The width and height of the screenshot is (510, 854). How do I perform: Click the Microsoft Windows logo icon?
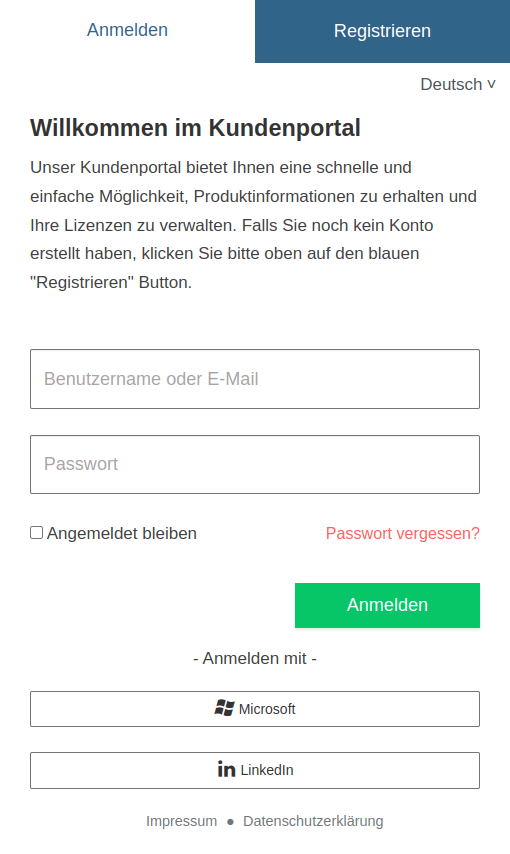point(224,708)
